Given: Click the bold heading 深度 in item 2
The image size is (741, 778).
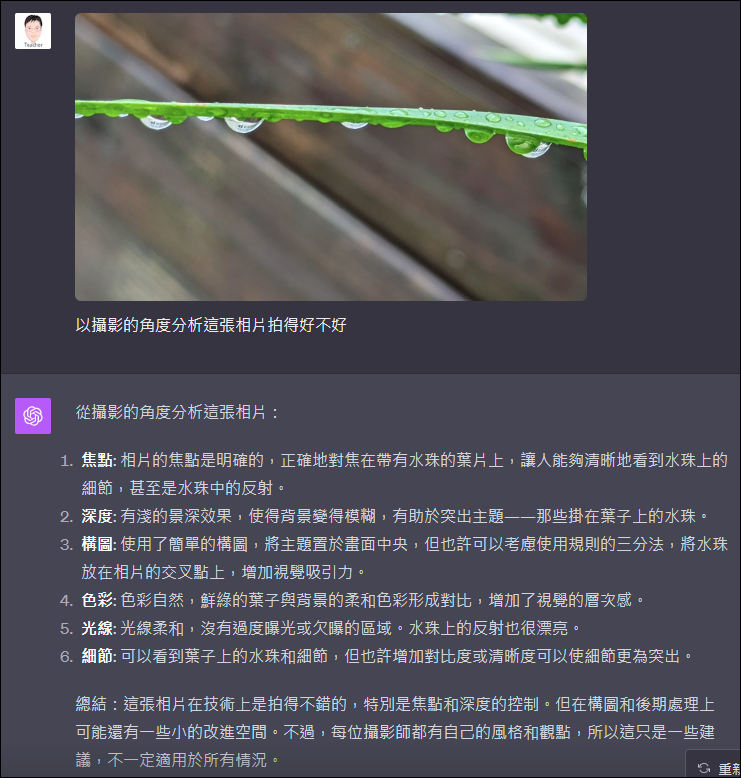Looking at the screenshot, I should click(97, 516).
